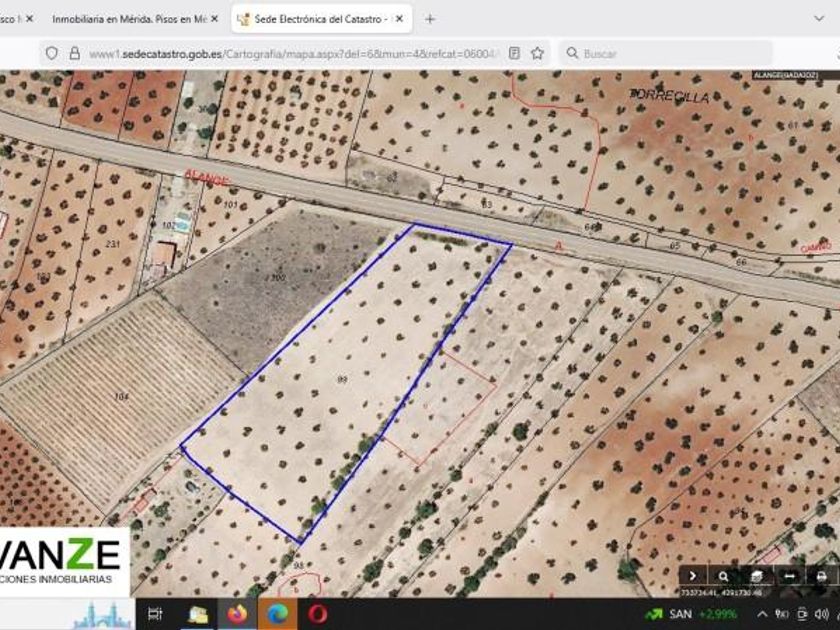840x630 pixels.
Task: Open a new browser tab
Action: point(430,19)
